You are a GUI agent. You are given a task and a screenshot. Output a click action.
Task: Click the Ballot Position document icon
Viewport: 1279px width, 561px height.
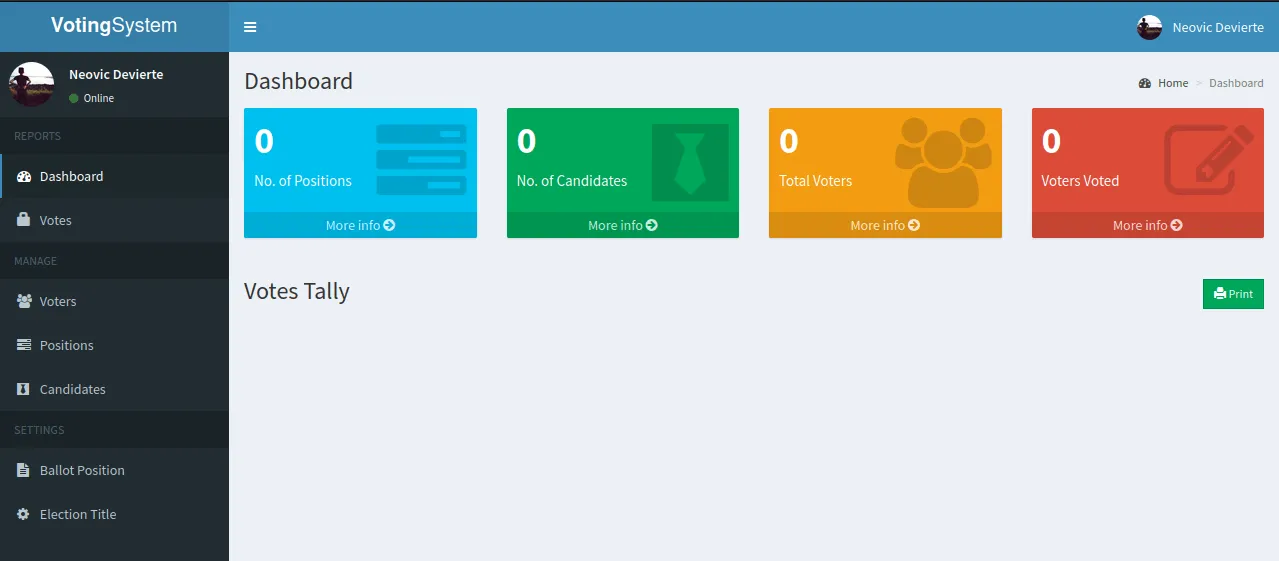(24, 470)
